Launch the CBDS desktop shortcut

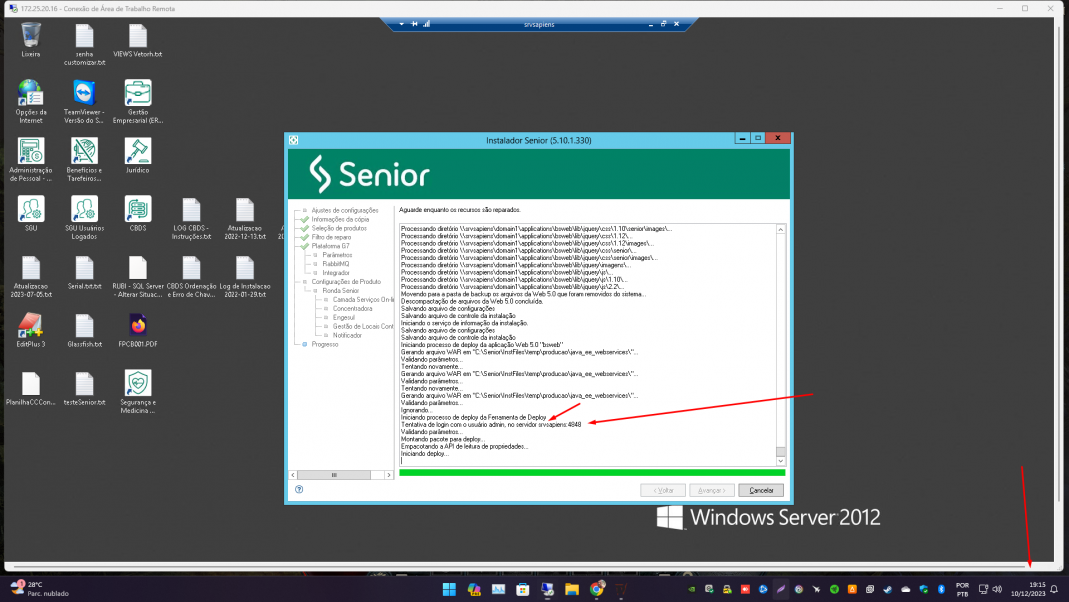(138, 213)
